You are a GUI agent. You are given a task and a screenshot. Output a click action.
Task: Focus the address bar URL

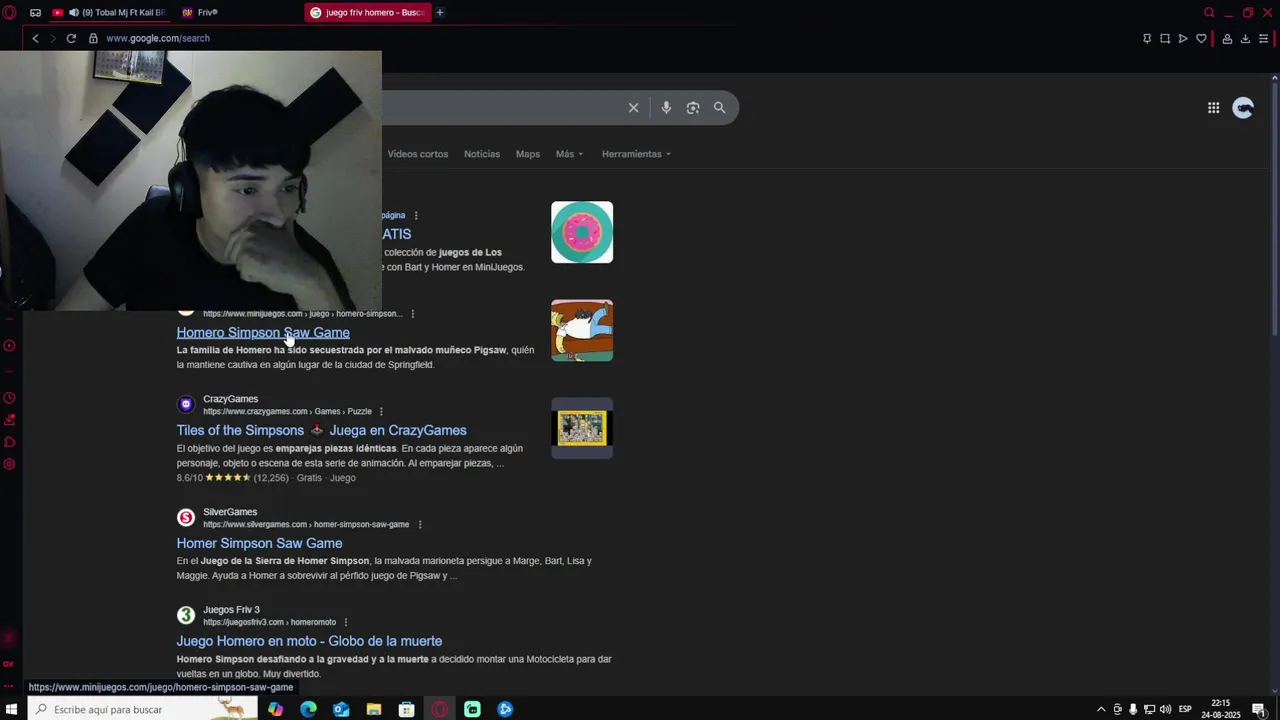(158, 38)
